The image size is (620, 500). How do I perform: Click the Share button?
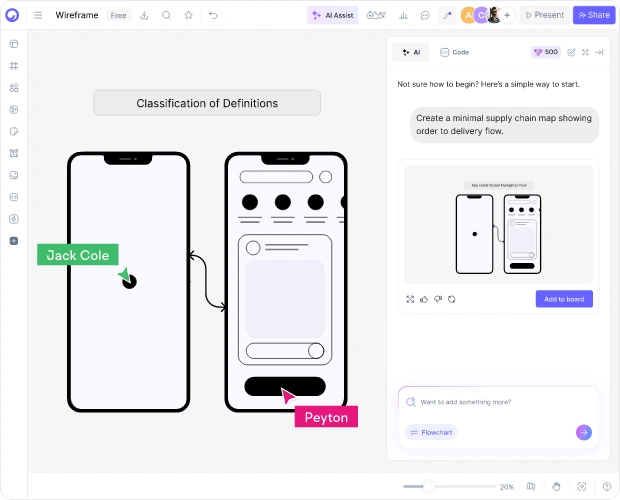594,15
